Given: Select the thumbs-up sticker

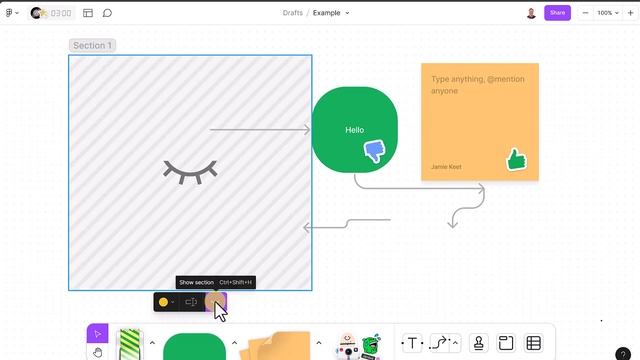Looking at the screenshot, I should (x=516, y=159).
